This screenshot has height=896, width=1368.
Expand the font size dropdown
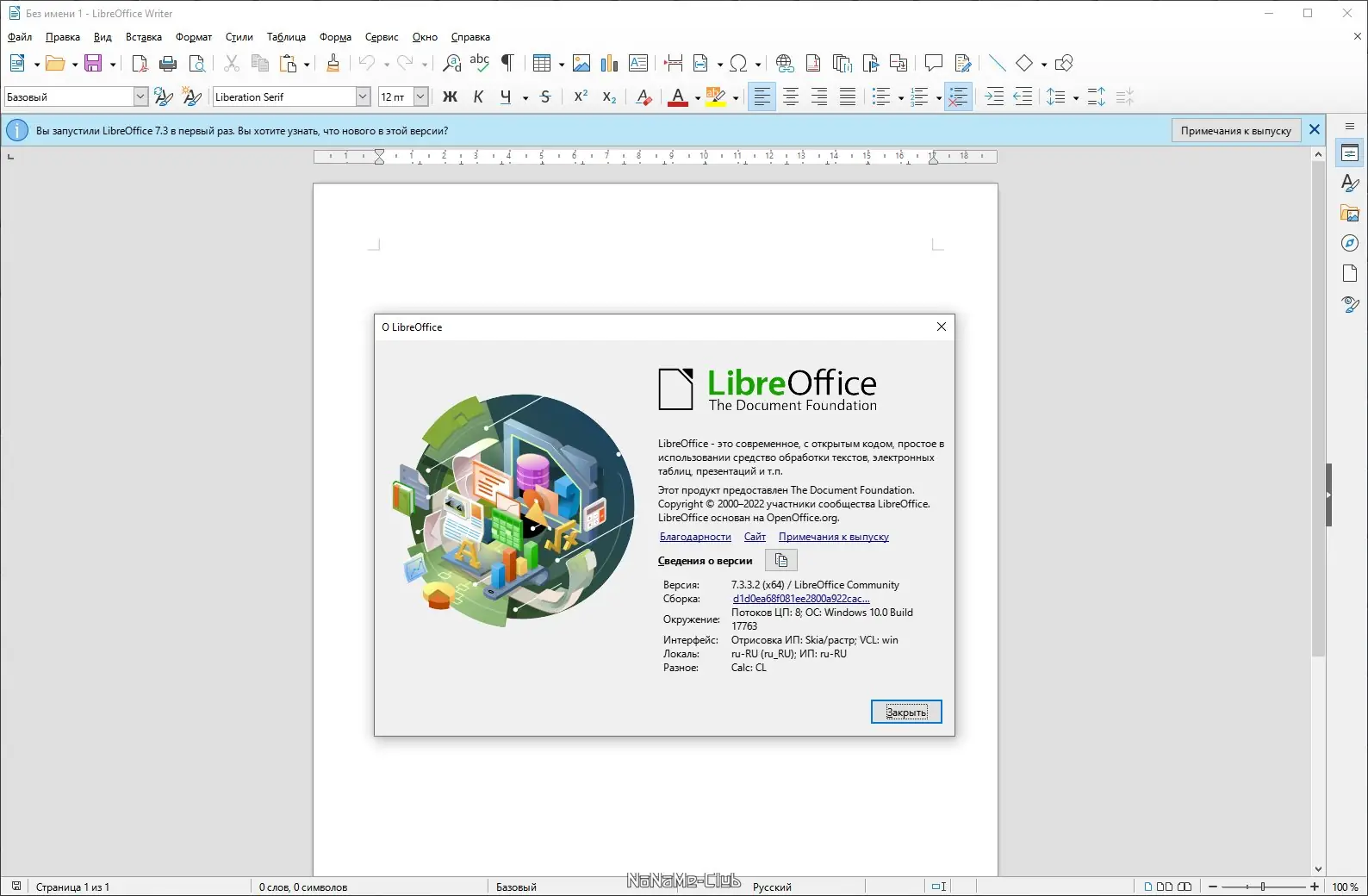[x=420, y=97]
